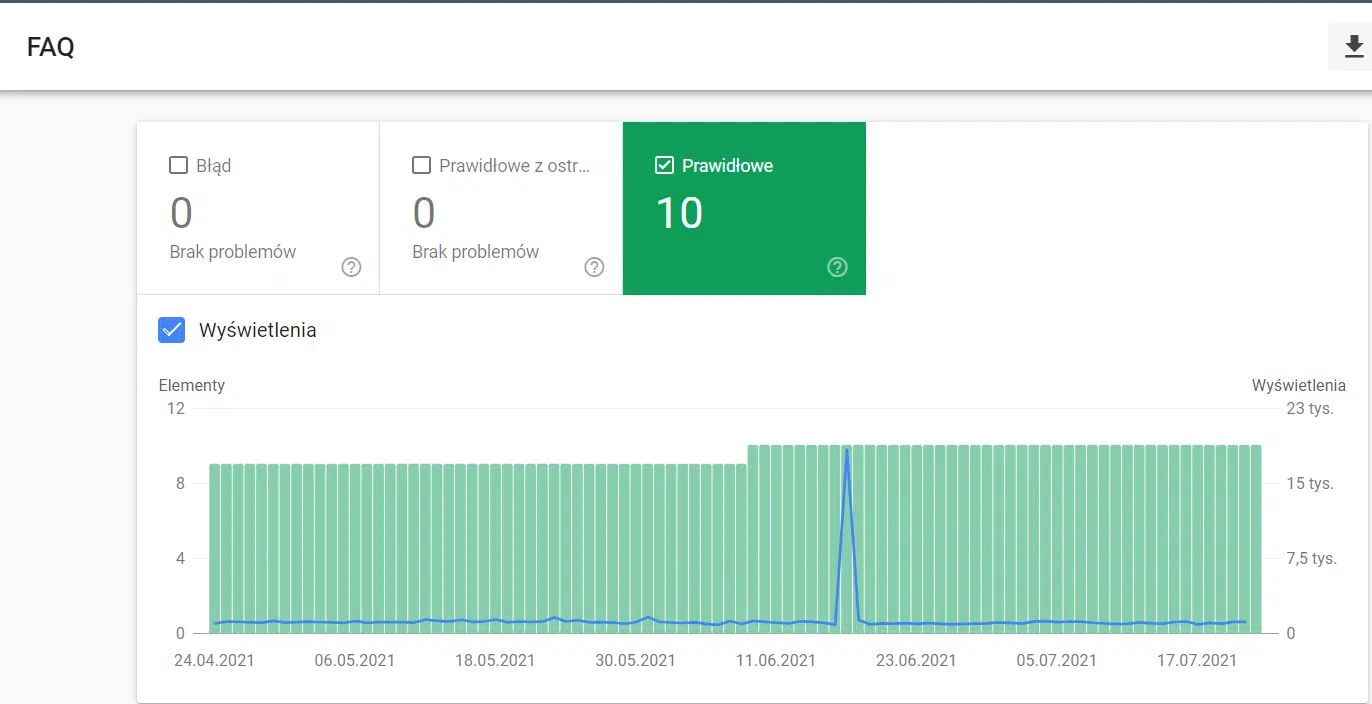
Task: Click the impressions spike peak on chart
Action: (x=847, y=451)
